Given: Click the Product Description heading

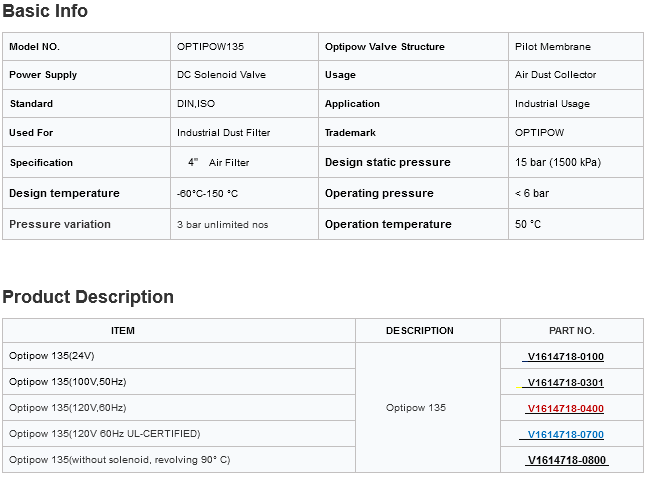Looking at the screenshot, I should (x=88, y=297).
